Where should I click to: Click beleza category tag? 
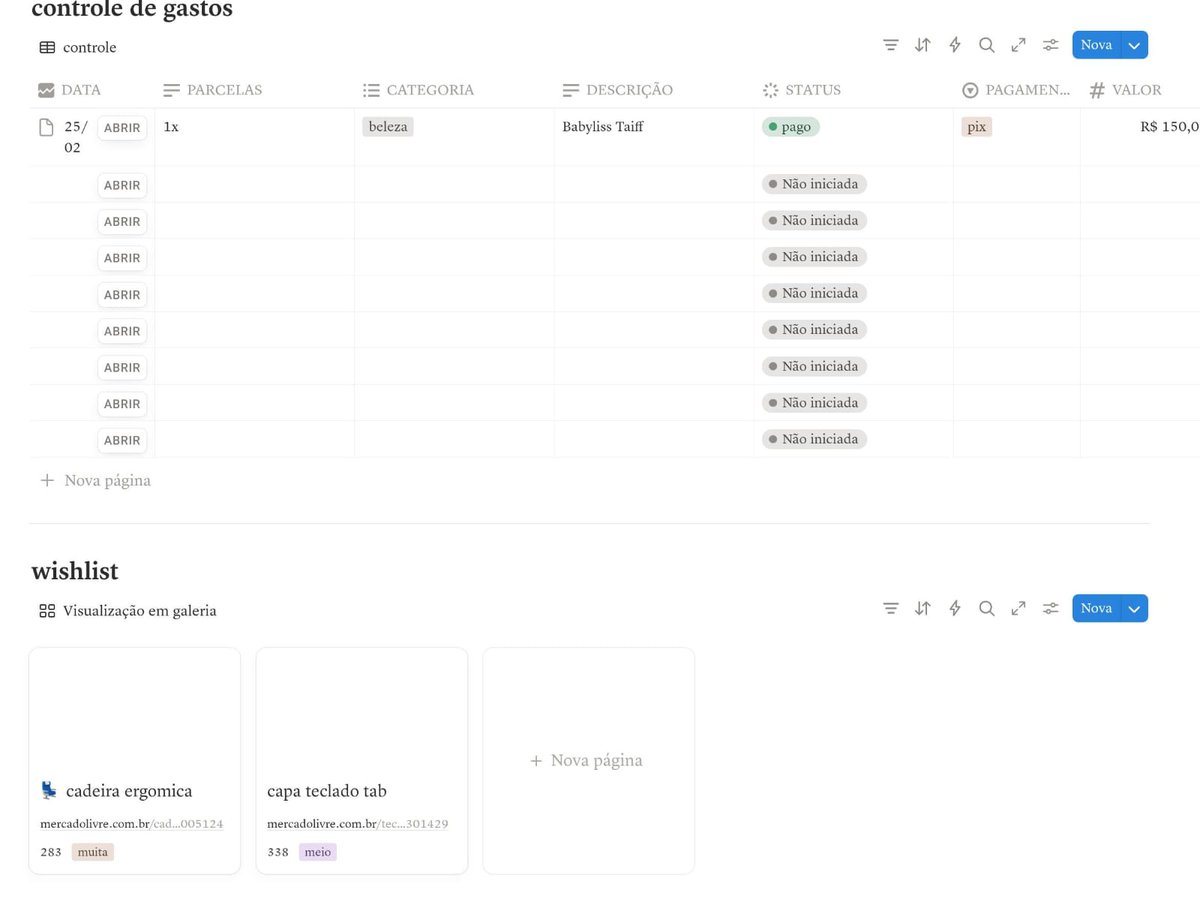pos(388,127)
